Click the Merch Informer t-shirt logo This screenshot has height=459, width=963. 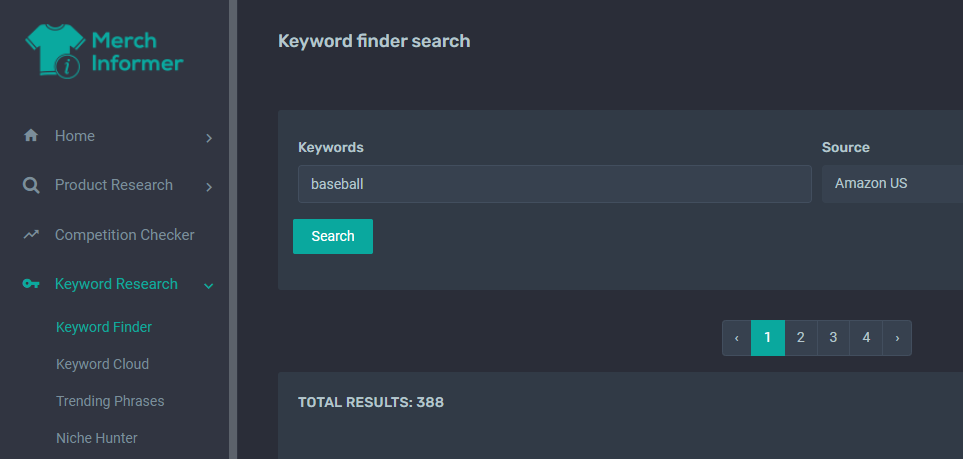coord(55,51)
